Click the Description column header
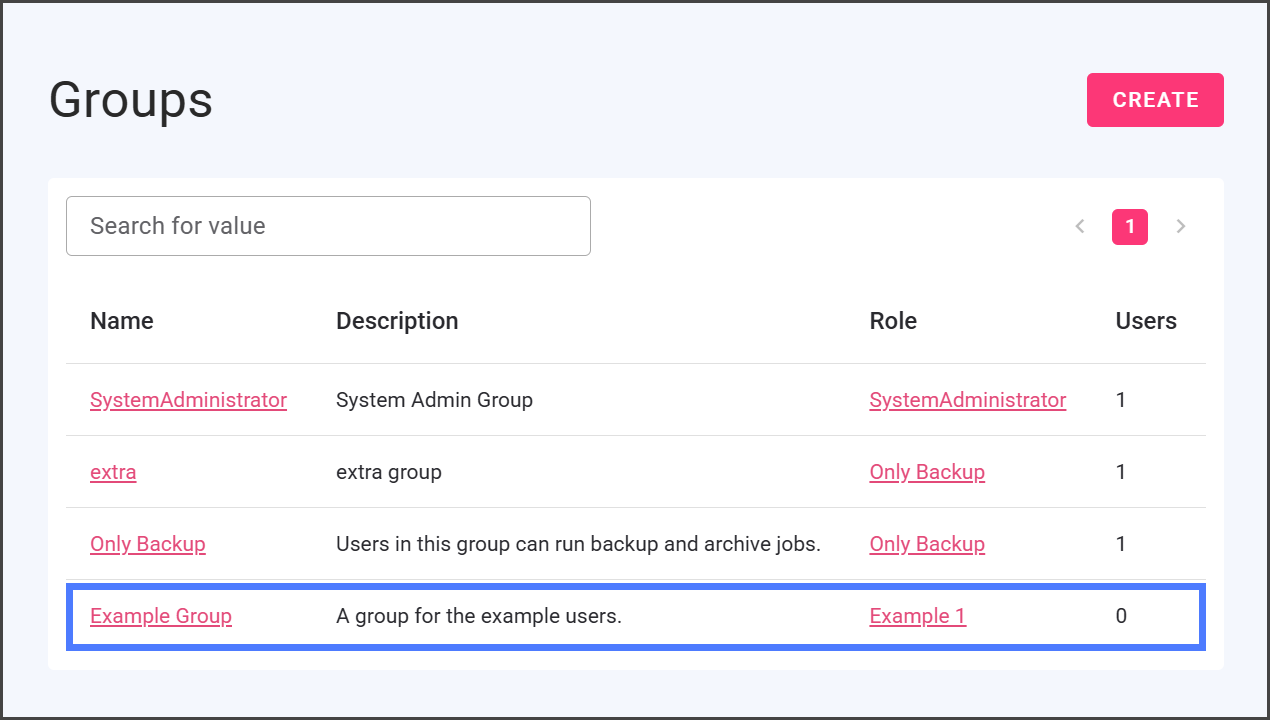Screen dimensions: 1270x720 pyautogui.click(x=397, y=321)
